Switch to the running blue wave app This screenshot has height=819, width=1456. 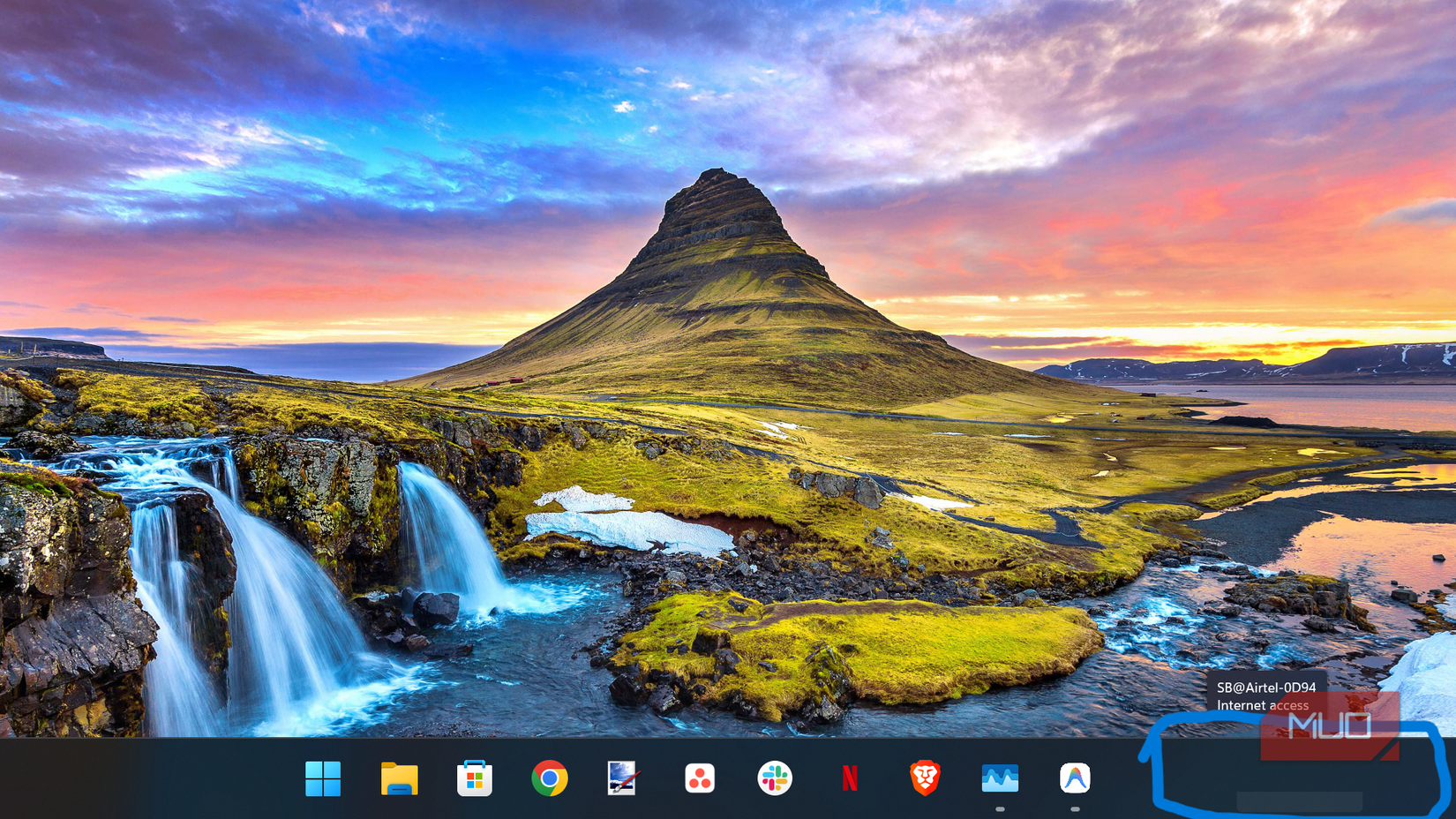point(1000,778)
